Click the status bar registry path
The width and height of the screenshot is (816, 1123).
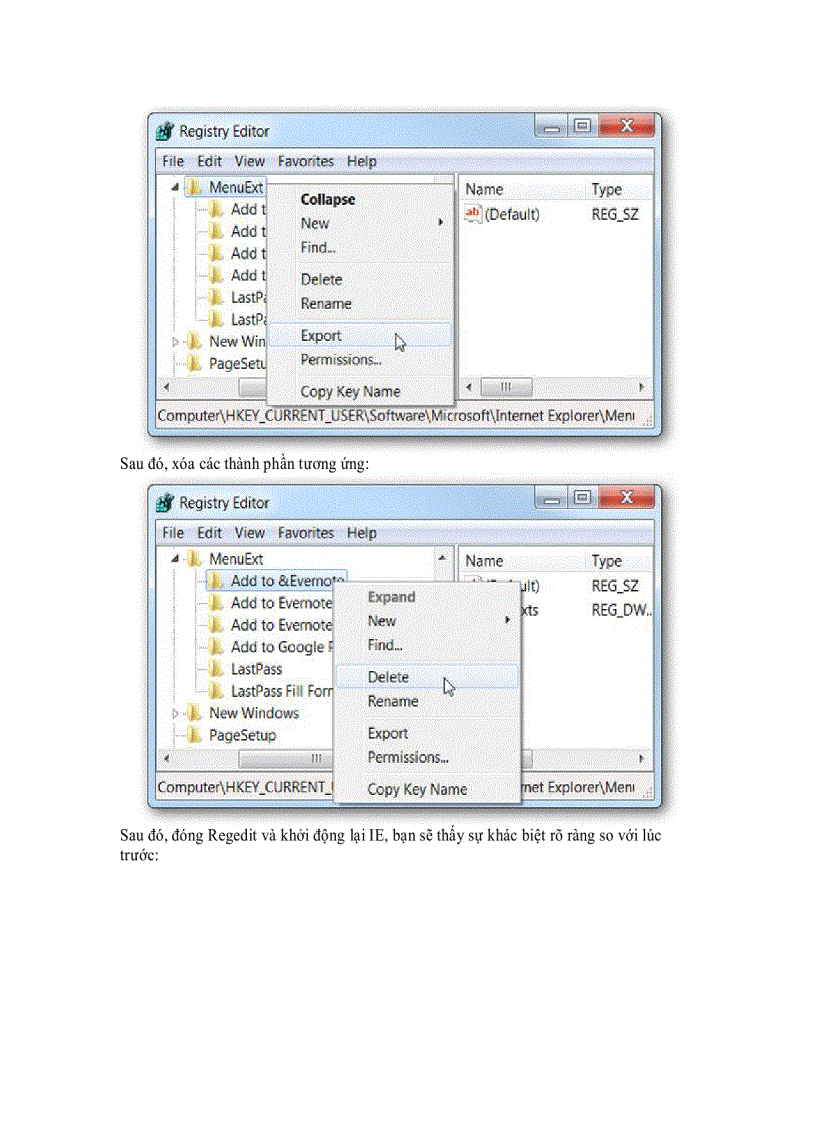(400, 415)
